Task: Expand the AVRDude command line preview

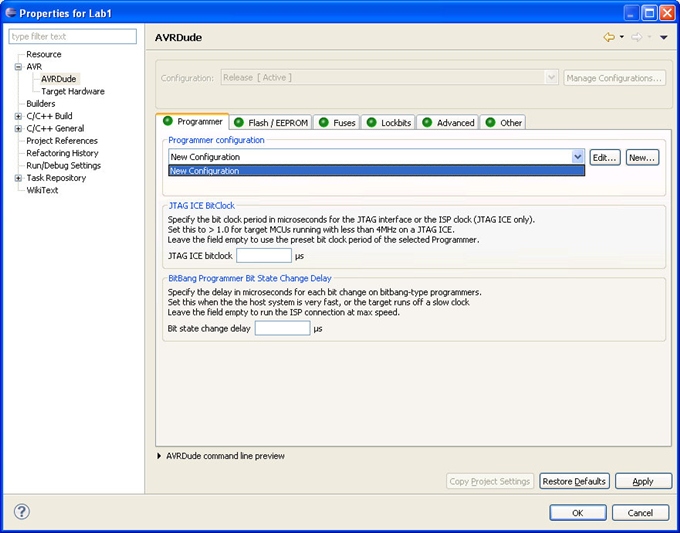Action: [160, 456]
